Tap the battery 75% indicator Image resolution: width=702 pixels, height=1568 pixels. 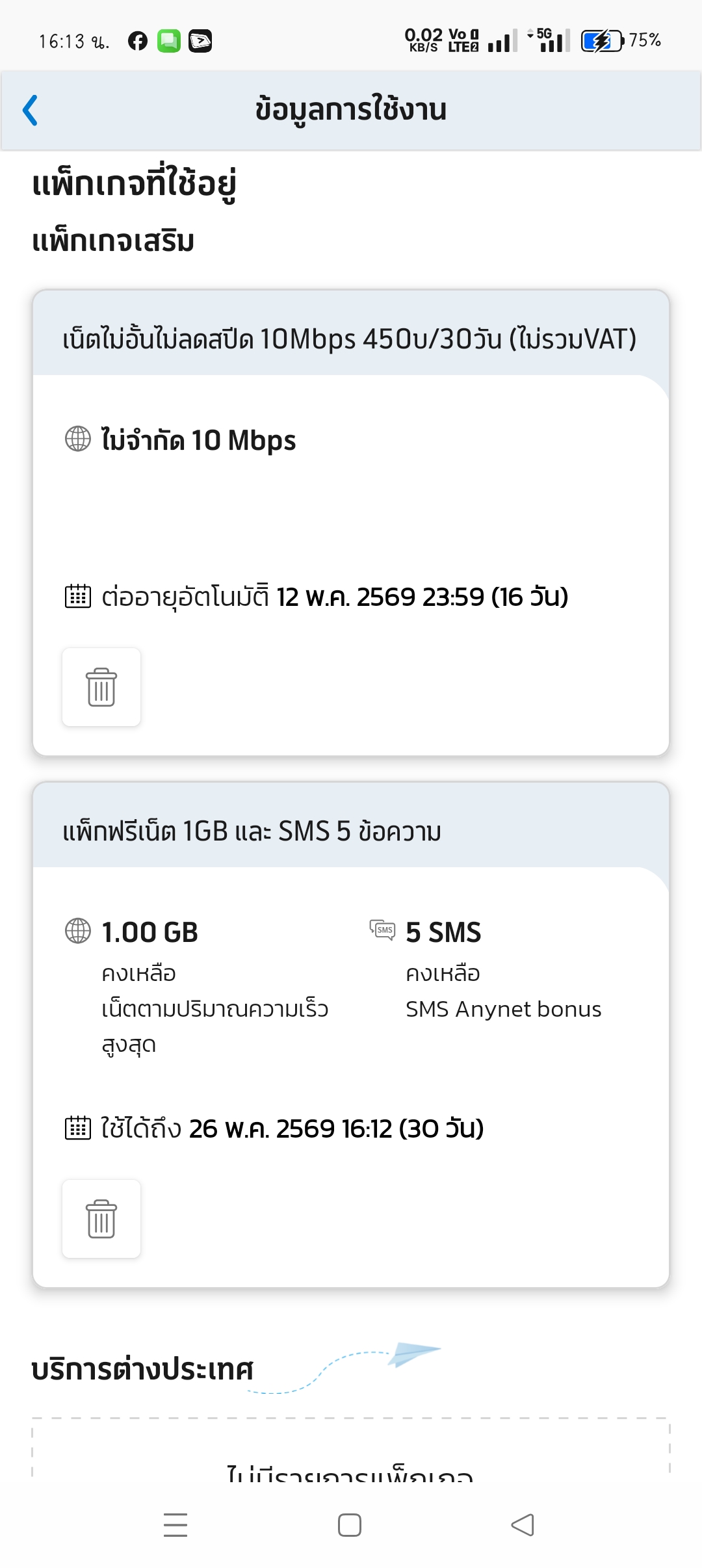pos(620,41)
